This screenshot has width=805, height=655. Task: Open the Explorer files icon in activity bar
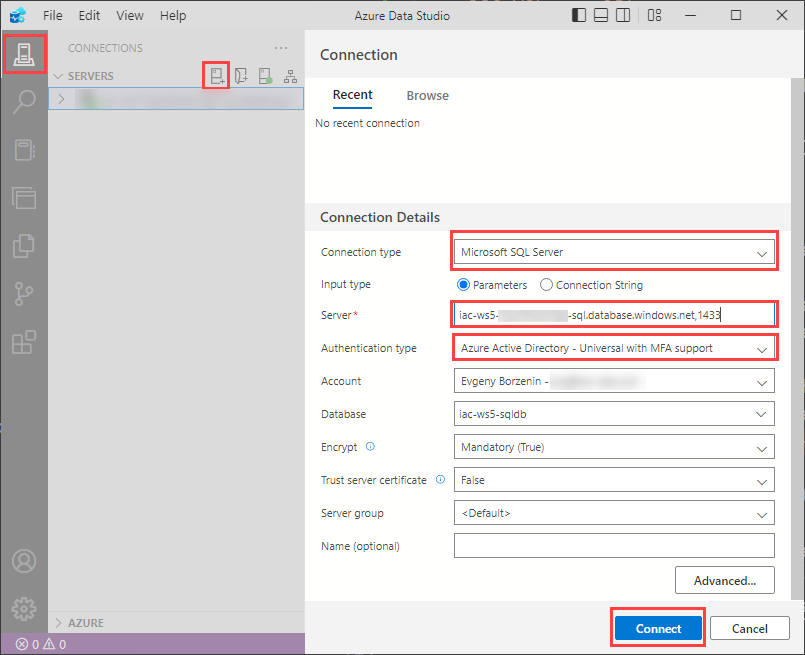pos(24,246)
